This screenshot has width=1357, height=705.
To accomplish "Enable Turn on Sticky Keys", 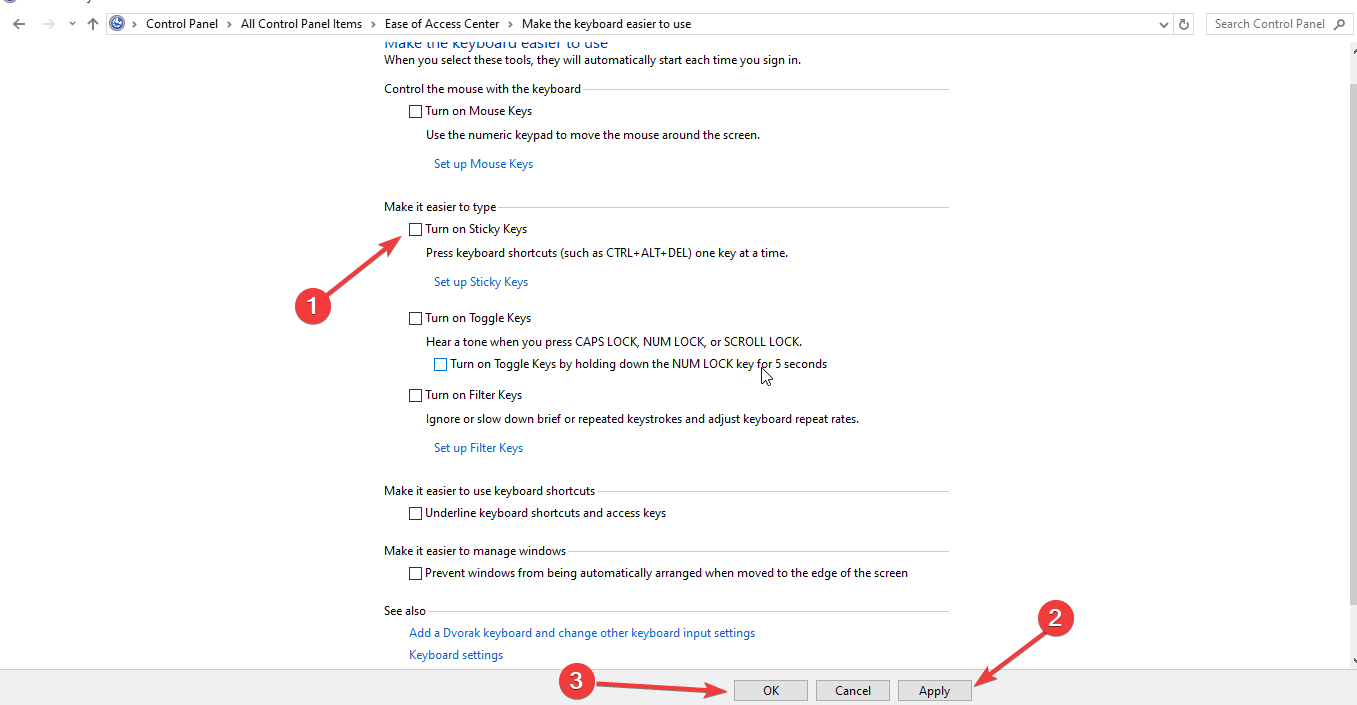I will click(x=415, y=229).
